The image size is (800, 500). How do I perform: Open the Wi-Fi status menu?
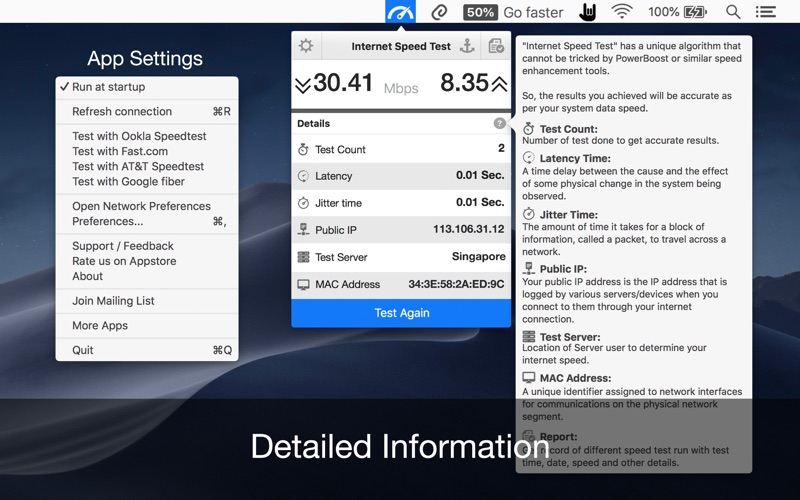click(x=622, y=11)
